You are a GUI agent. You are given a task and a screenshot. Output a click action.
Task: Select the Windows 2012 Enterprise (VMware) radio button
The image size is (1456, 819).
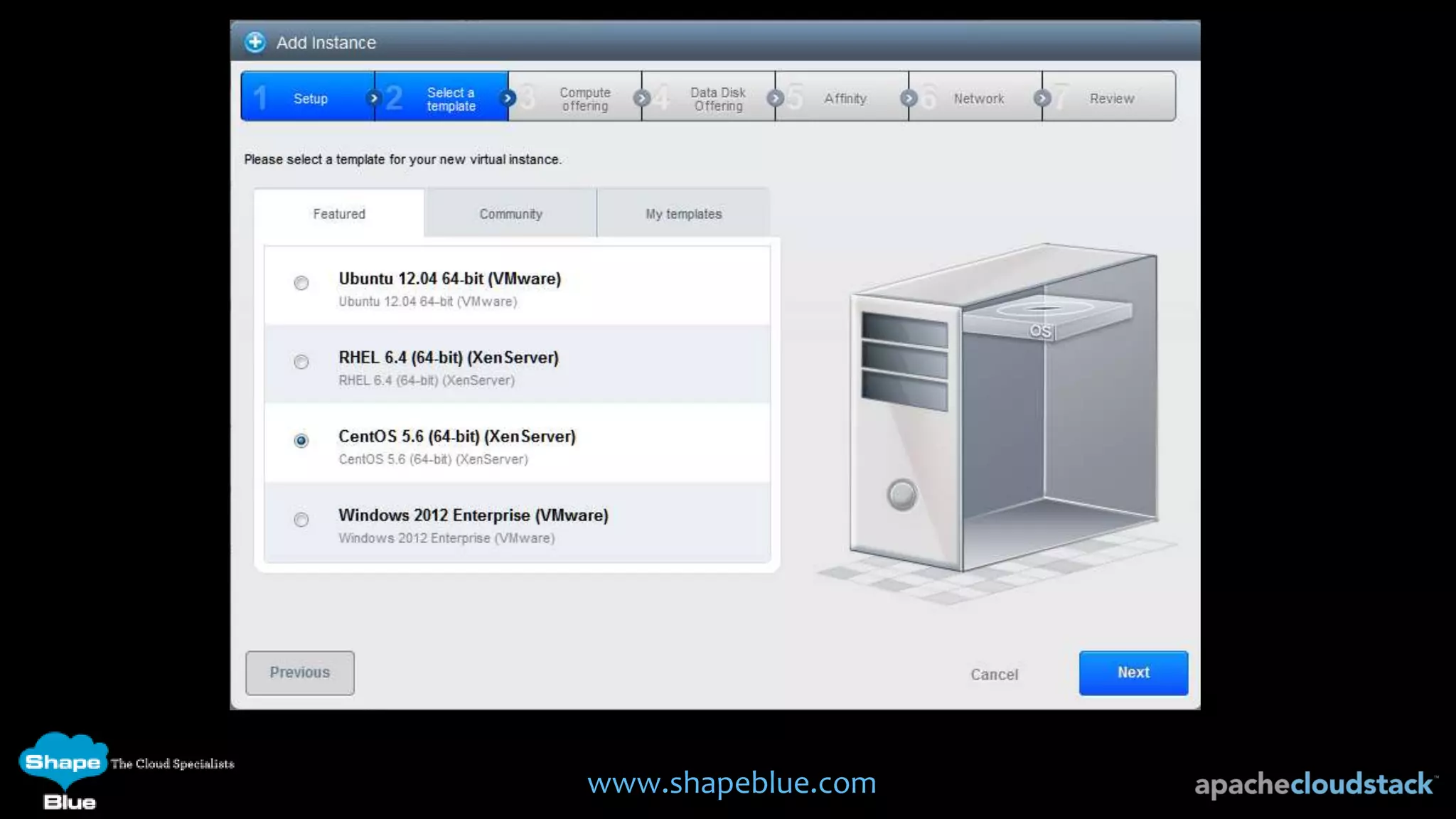301,520
